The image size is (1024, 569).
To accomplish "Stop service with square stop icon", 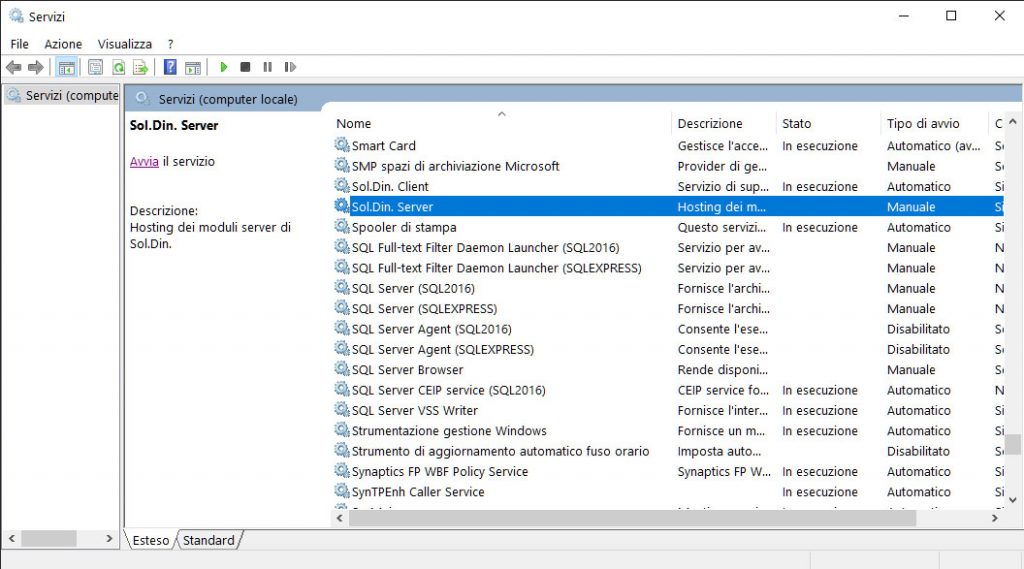I will [x=246, y=67].
